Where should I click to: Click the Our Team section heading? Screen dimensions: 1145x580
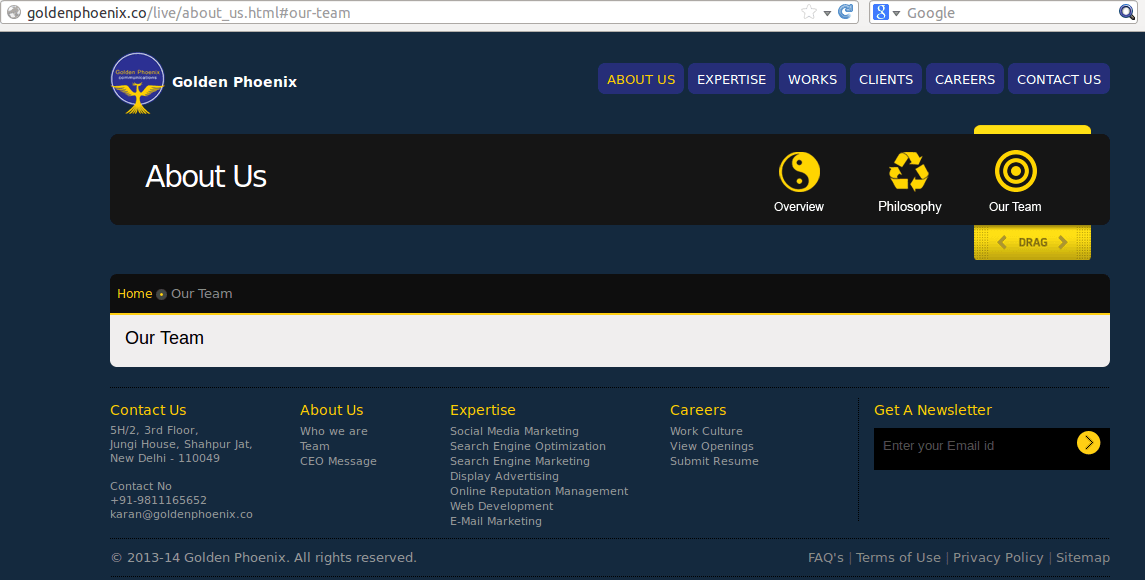(x=164, y=338)
